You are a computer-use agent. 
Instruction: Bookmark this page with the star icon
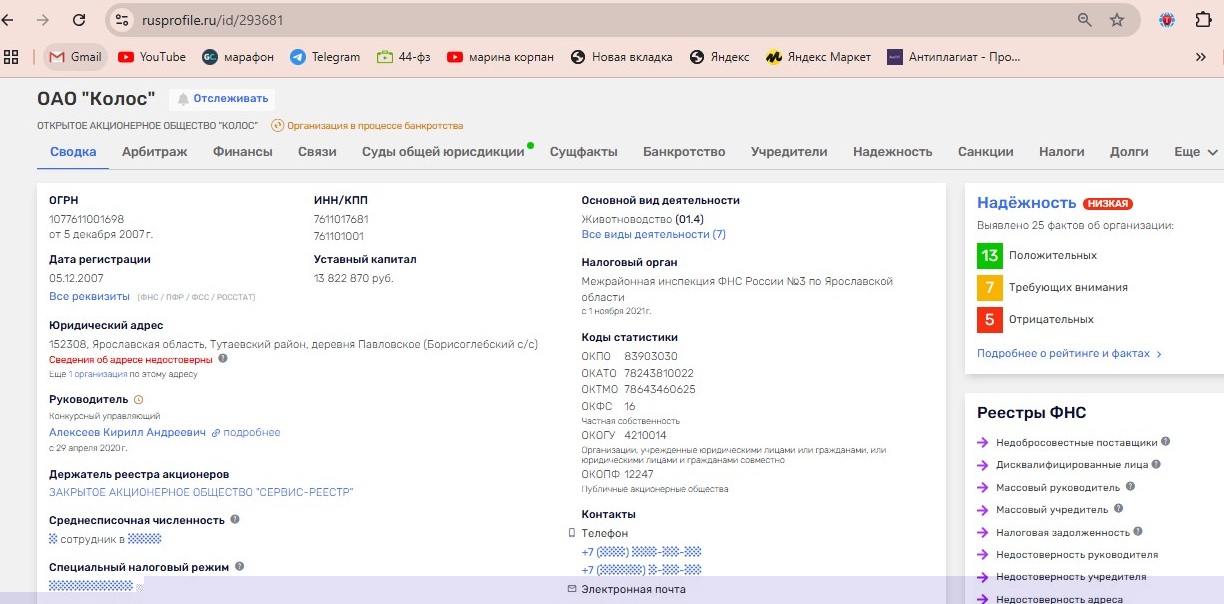(x=1117, y=20)
